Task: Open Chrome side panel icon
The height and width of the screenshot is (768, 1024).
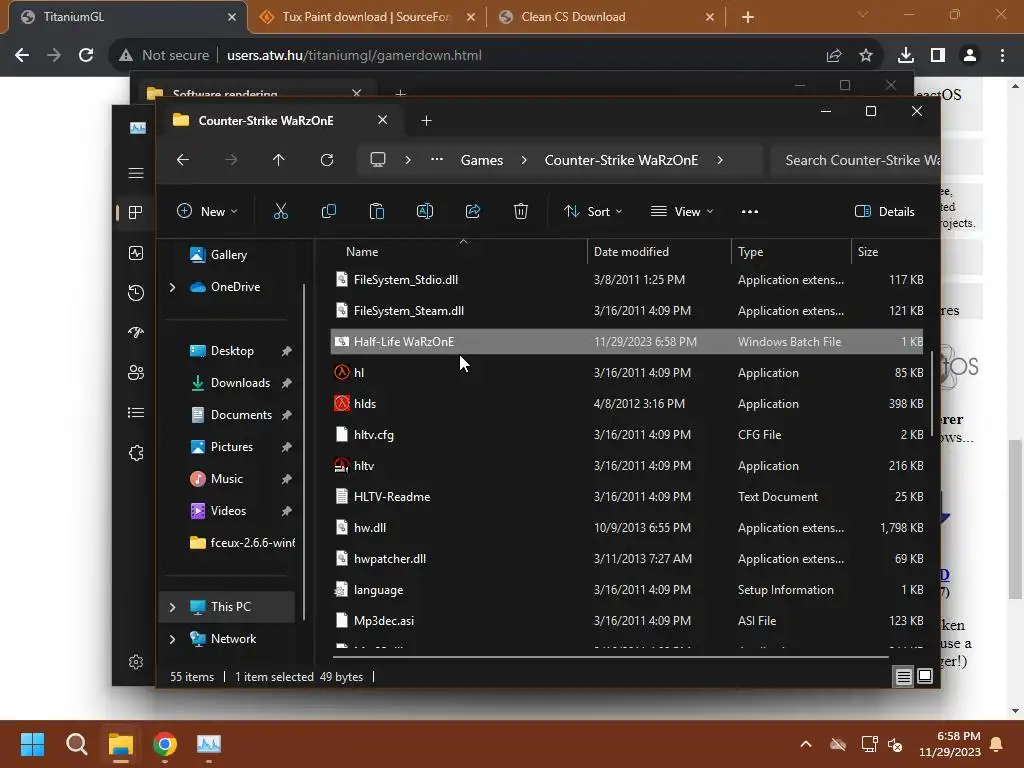Action: point(938,56)
